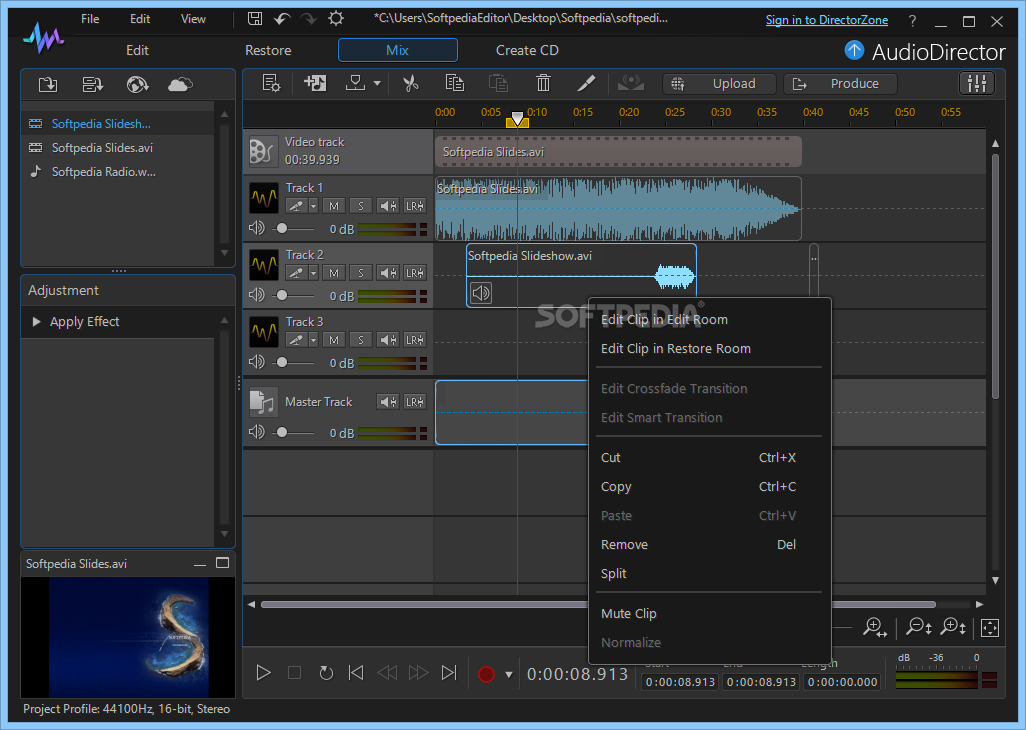Viewport: 1026px width, 730px height.
Task: Toggle mute M on Track 2
Action: [x=334, y=273]
